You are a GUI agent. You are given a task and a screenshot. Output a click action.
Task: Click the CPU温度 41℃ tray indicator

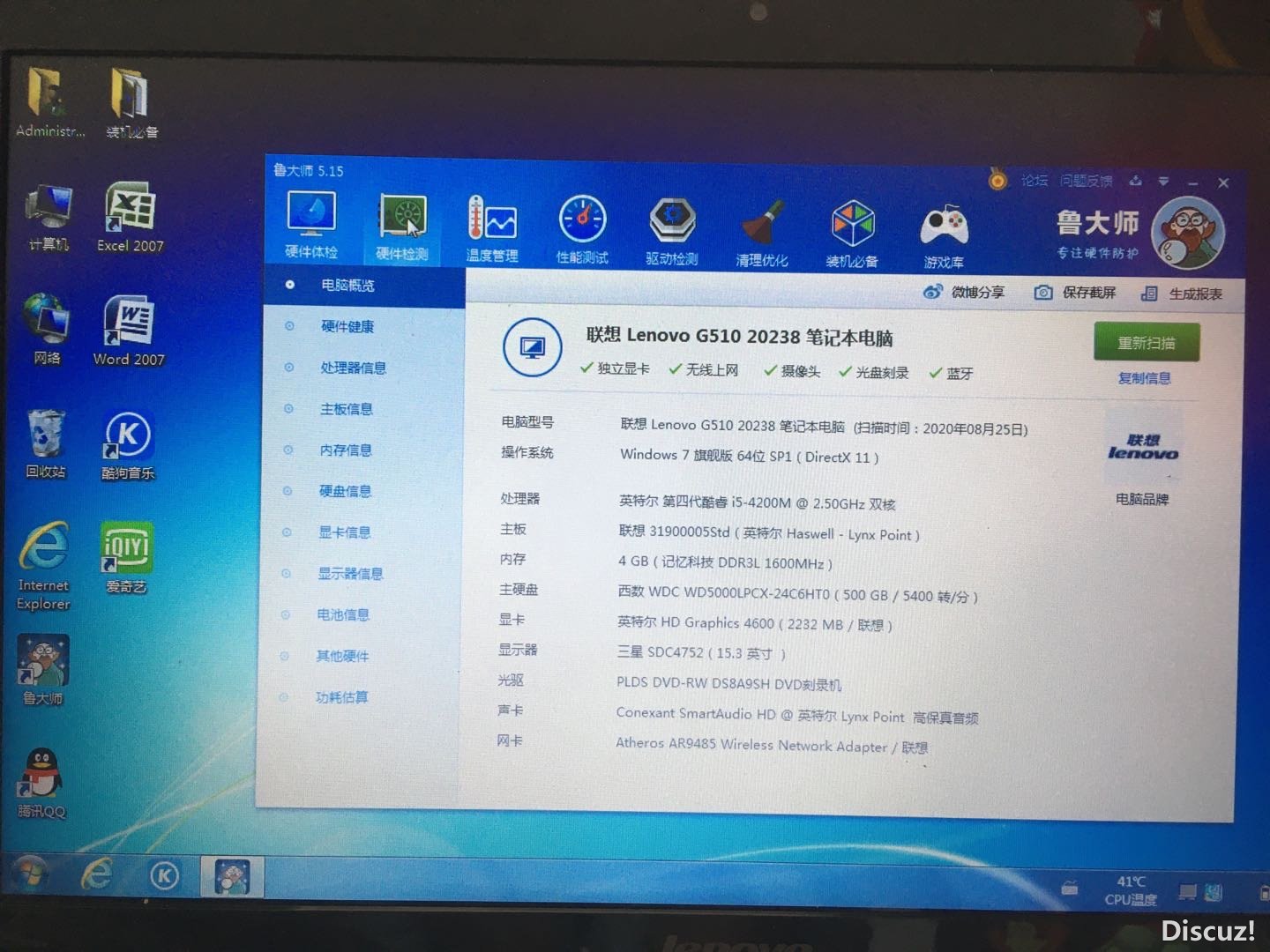pos(1130,891)
